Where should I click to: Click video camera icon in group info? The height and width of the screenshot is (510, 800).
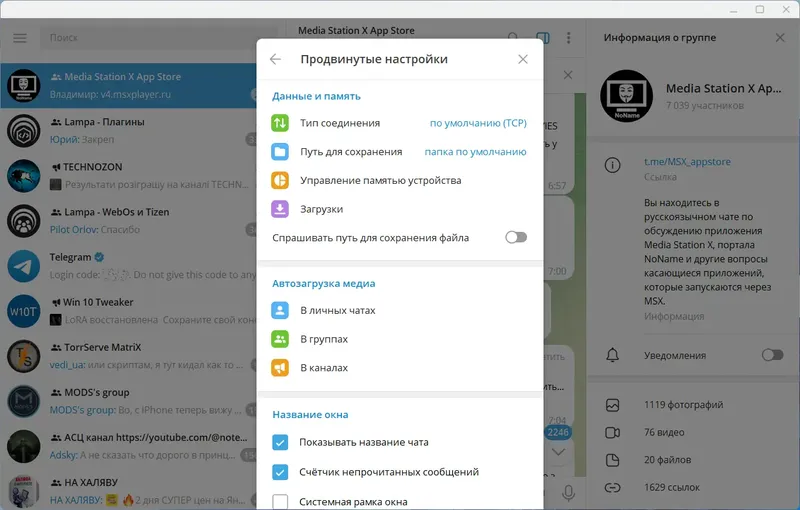pos(612,432)
